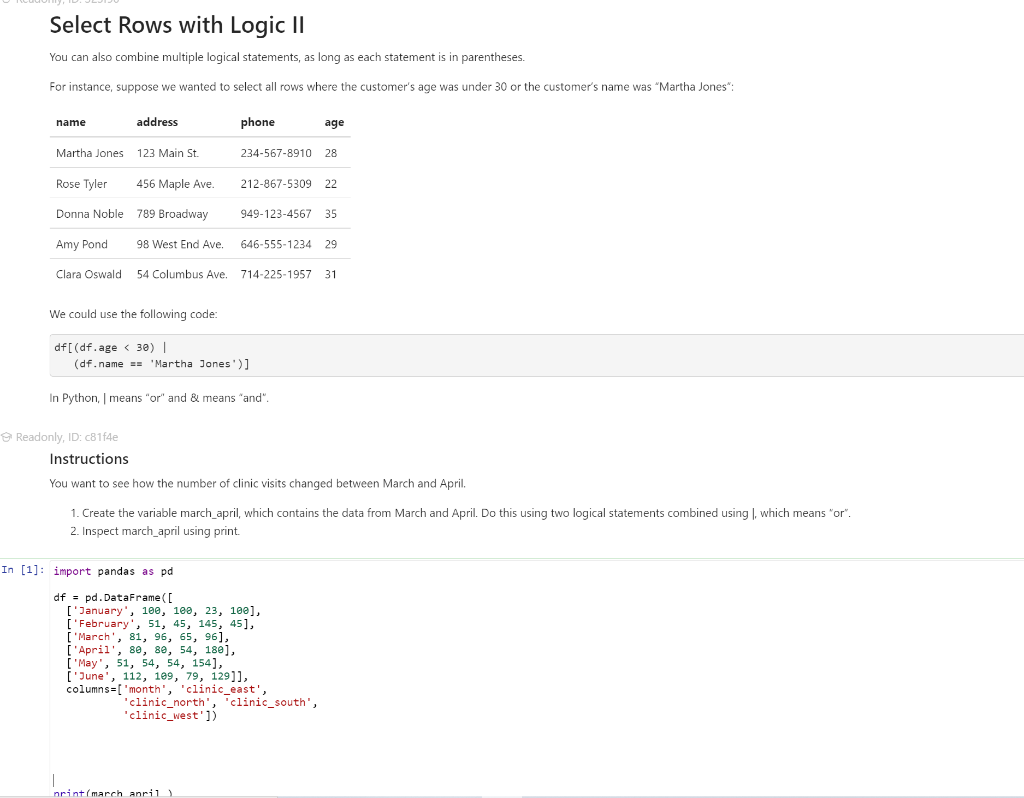Click the 'import pandas as pd' code line

tap(114, 571)
